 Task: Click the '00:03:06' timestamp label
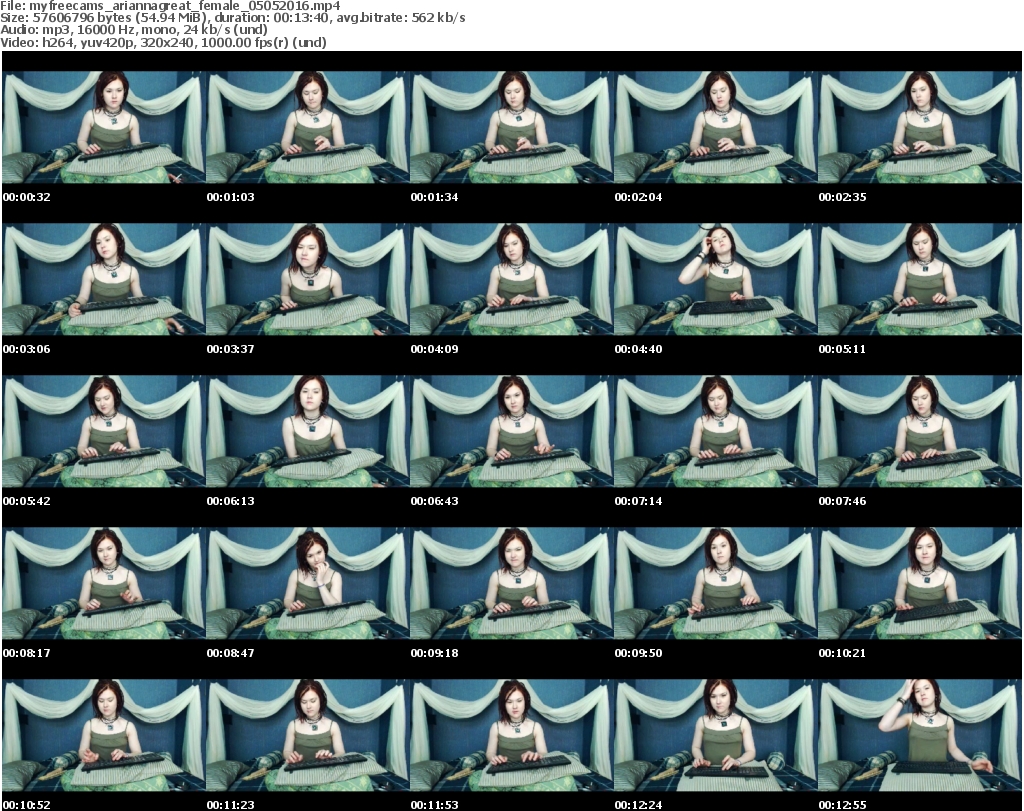27,349
